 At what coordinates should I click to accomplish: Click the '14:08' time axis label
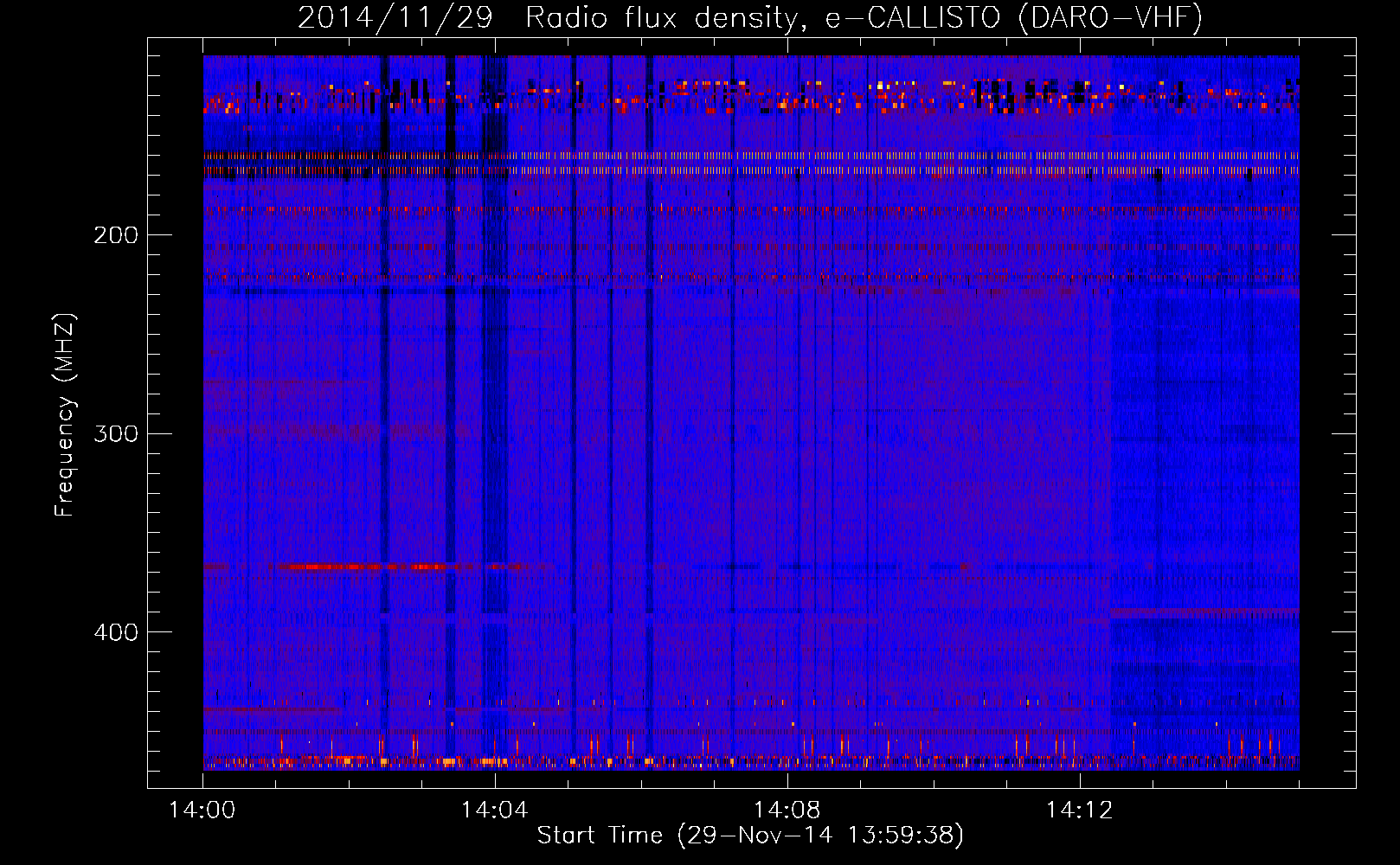787,811
